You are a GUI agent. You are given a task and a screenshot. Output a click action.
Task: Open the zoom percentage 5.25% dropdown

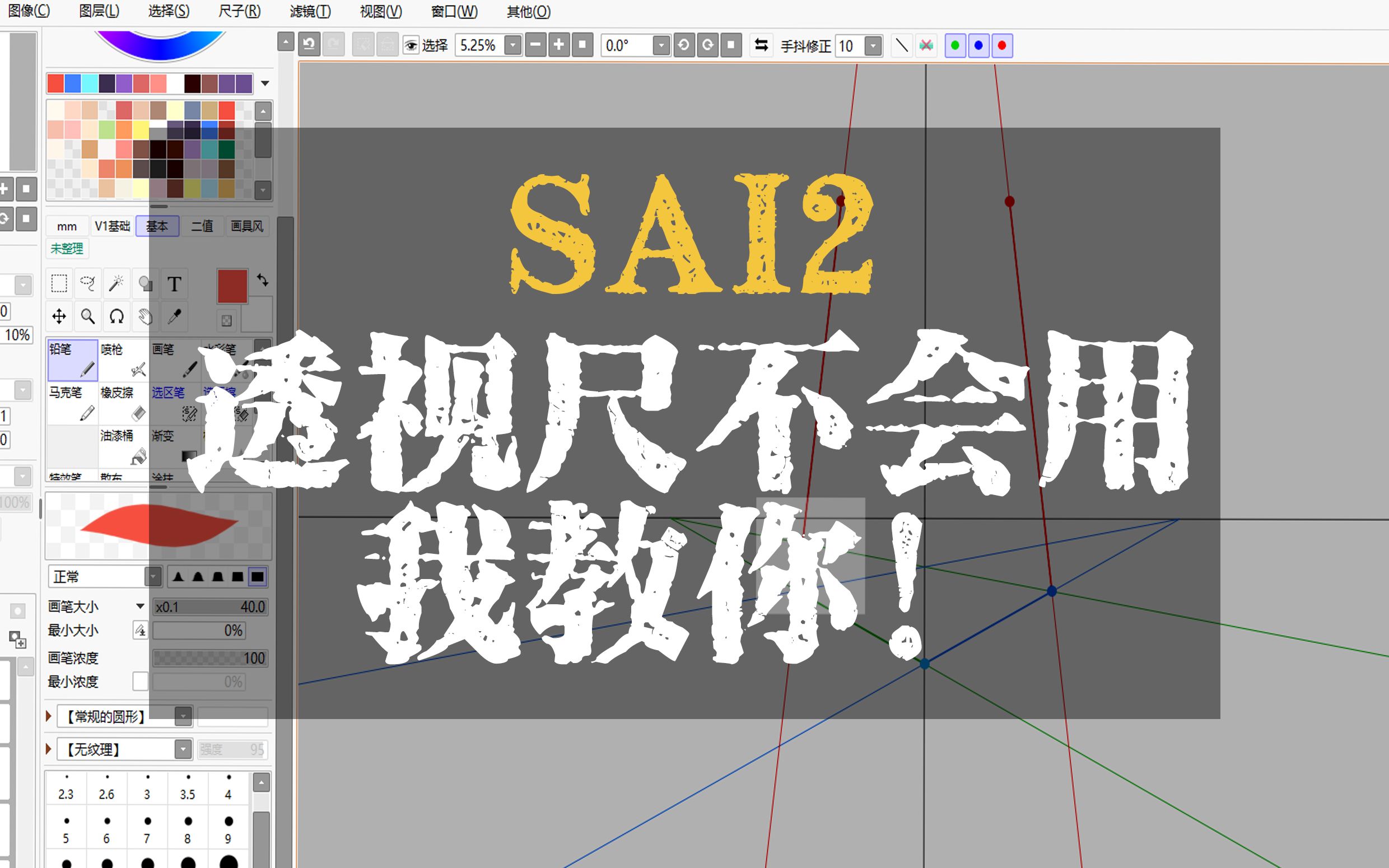click(x=512, y=45)
